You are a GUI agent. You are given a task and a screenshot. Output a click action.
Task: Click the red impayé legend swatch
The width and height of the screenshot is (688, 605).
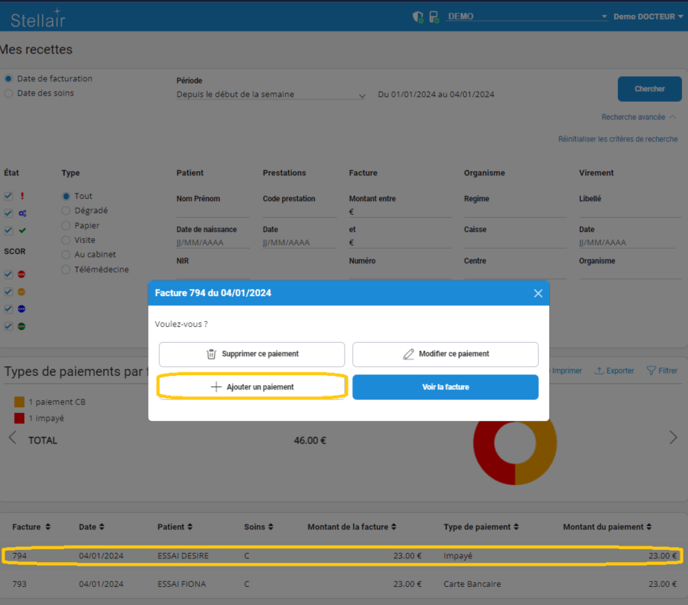coord(19,417)
